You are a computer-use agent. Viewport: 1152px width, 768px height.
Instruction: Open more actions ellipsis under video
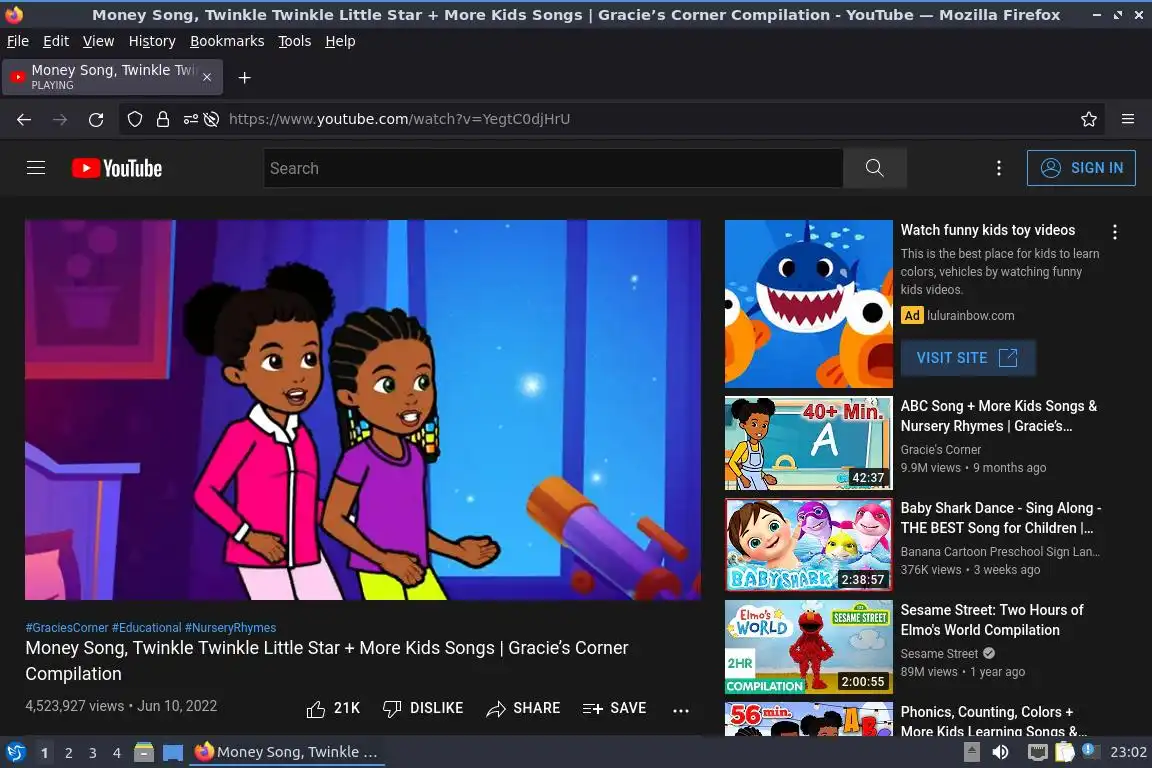[x=681, y=710]
